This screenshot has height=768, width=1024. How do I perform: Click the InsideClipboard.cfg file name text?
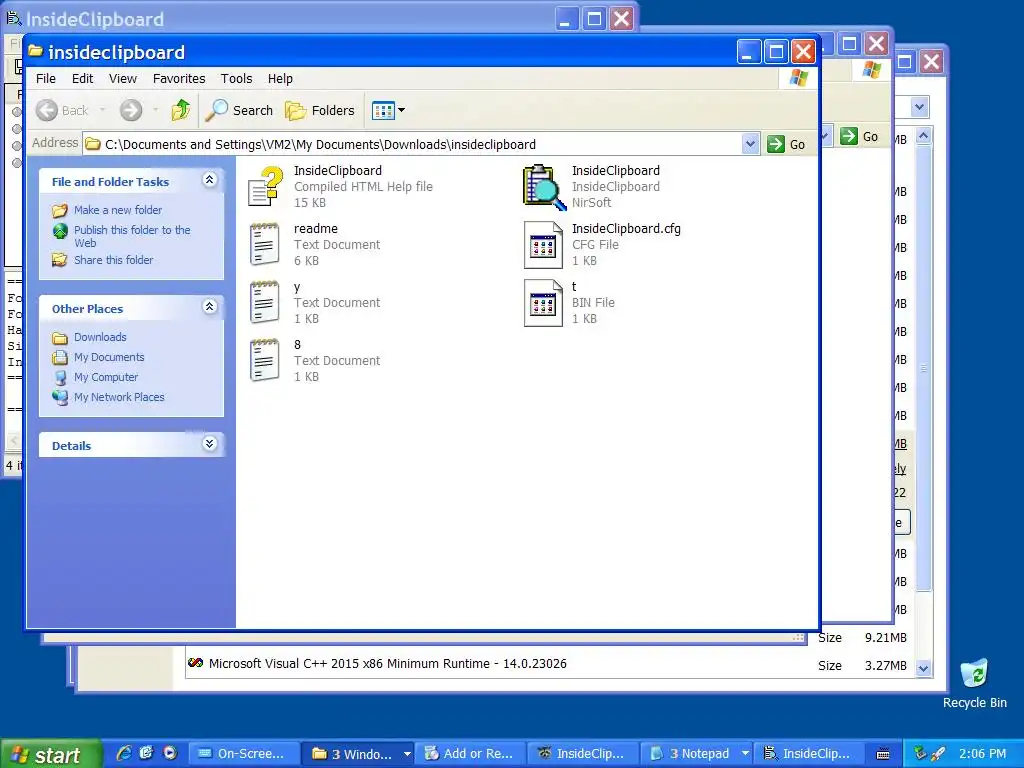pos(626,229)
